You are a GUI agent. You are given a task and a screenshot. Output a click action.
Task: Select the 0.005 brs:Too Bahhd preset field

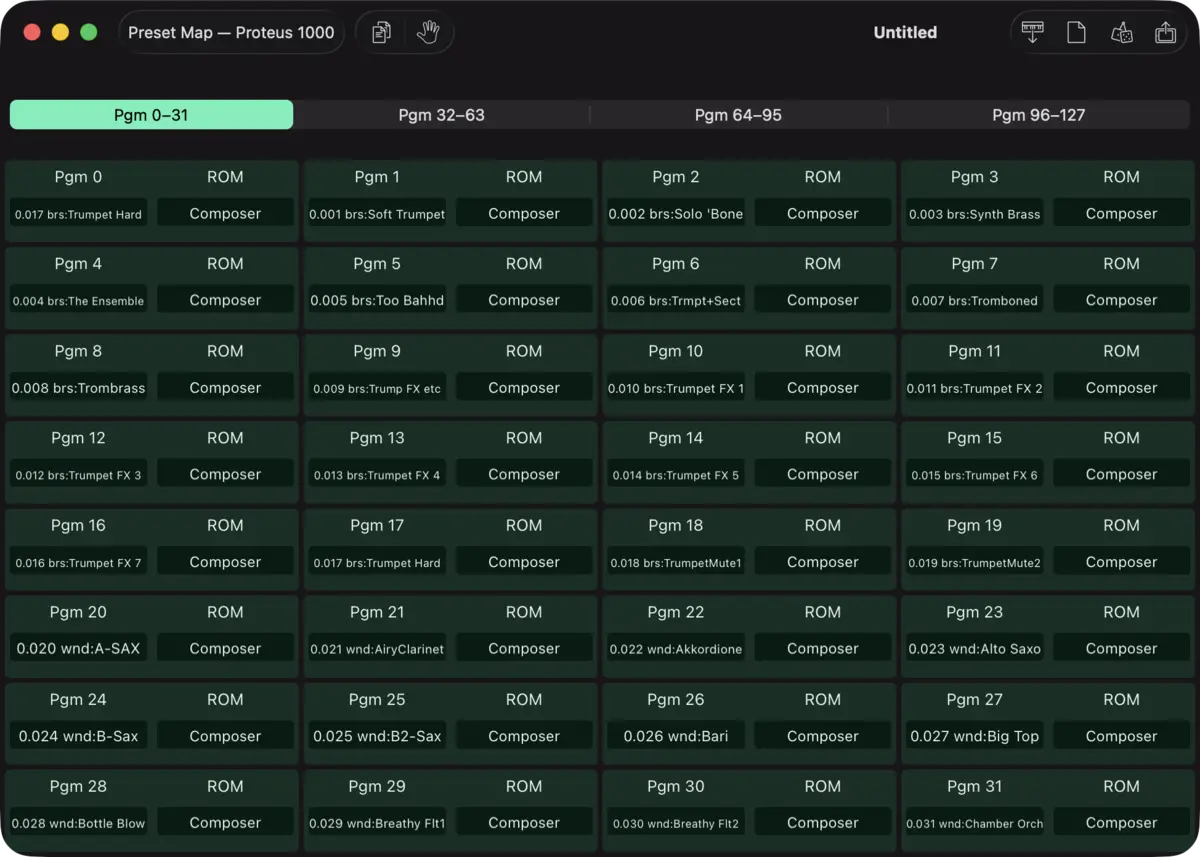[377, 301]
